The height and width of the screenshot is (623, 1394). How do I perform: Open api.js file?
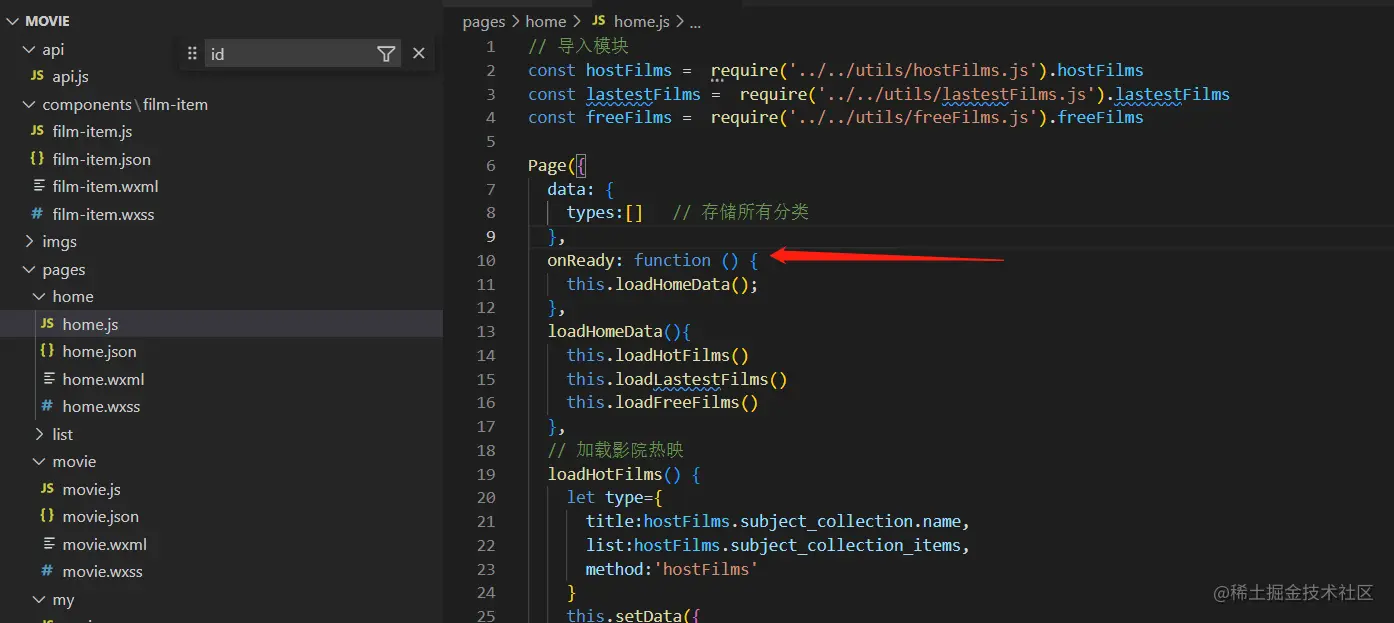click(70, 76)
